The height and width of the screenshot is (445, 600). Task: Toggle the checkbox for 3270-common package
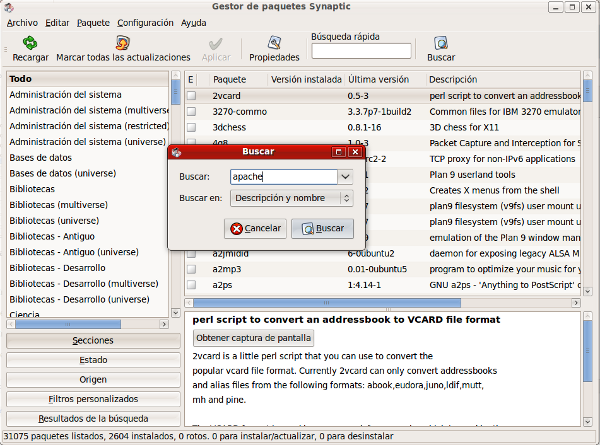(x=191, y=112)
